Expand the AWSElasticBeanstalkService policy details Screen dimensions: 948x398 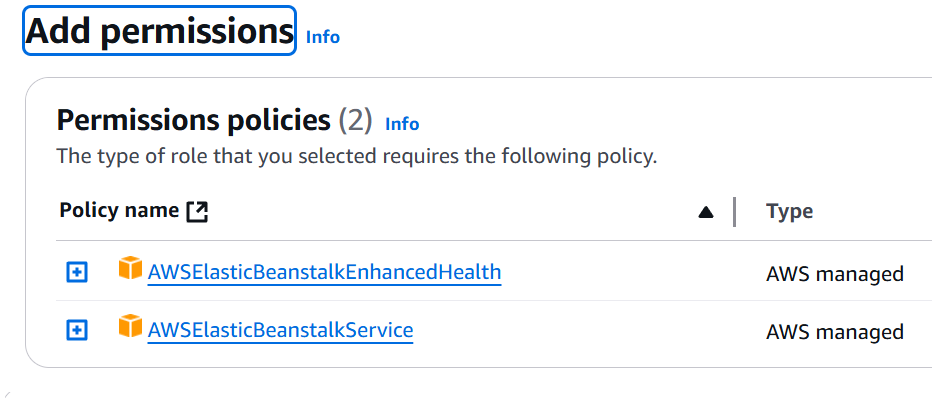click(x=77, y=330)
